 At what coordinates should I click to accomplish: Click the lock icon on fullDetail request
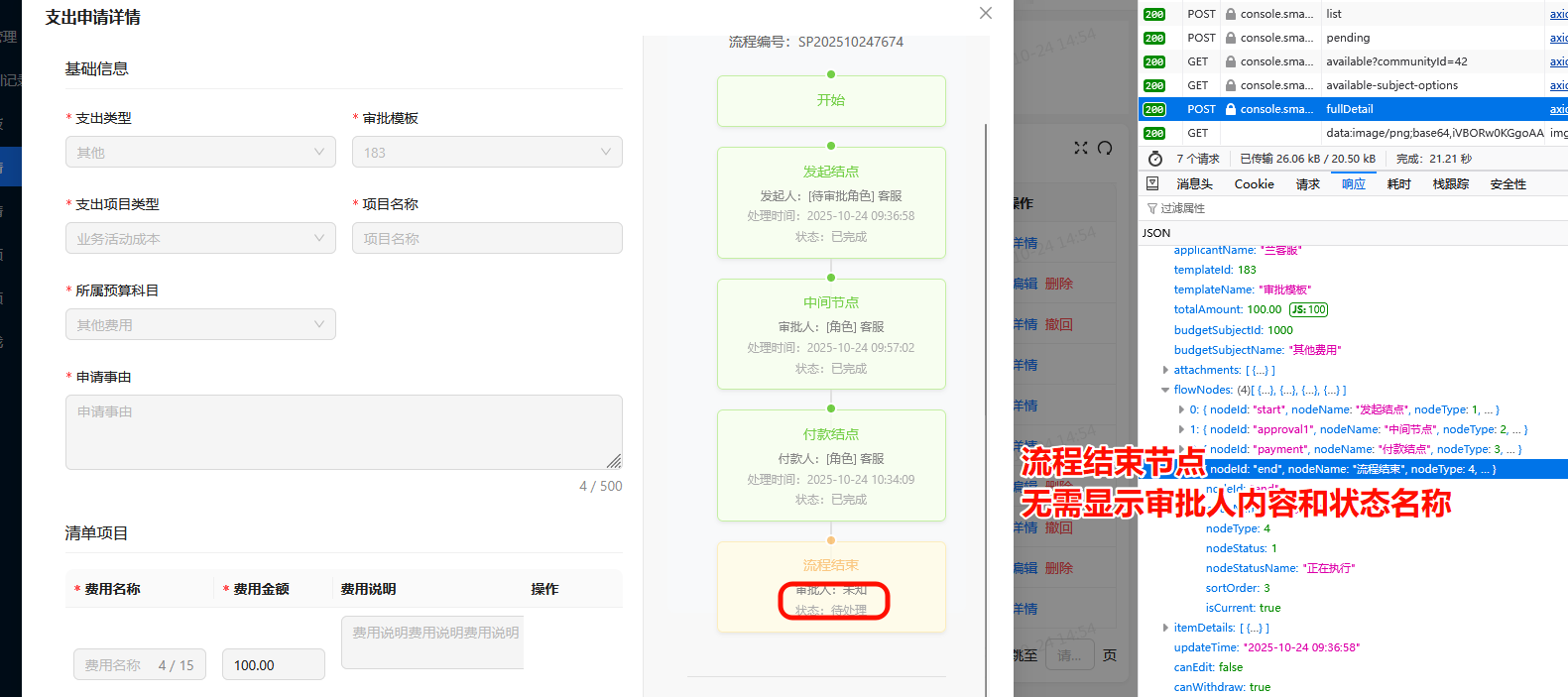(x=1231, y=109)
